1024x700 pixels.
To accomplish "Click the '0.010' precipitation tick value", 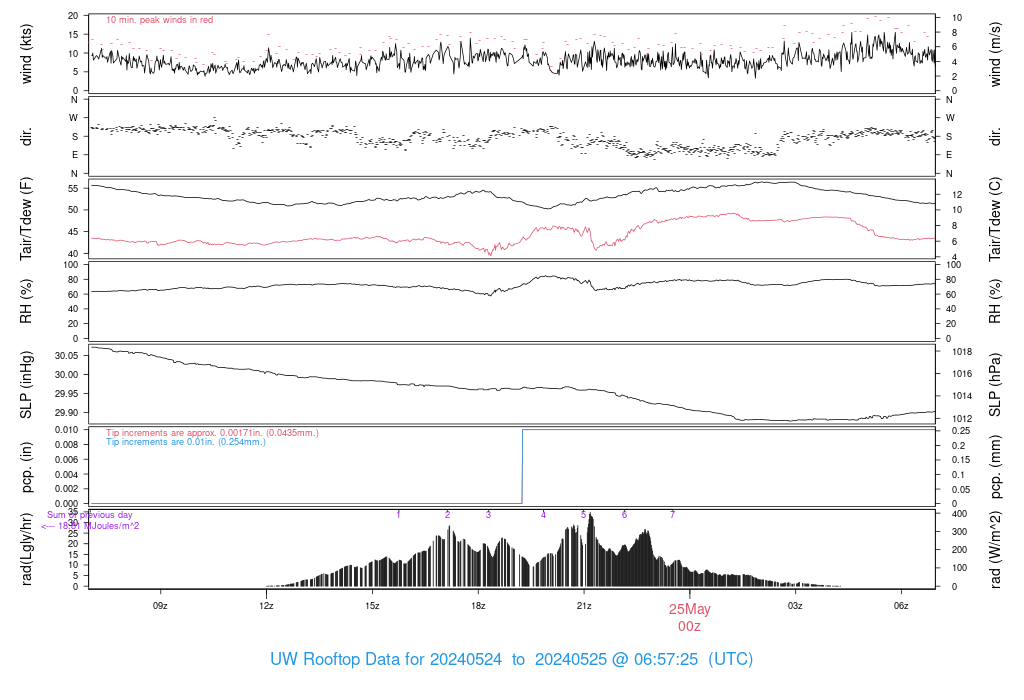I will pos(67,430).
